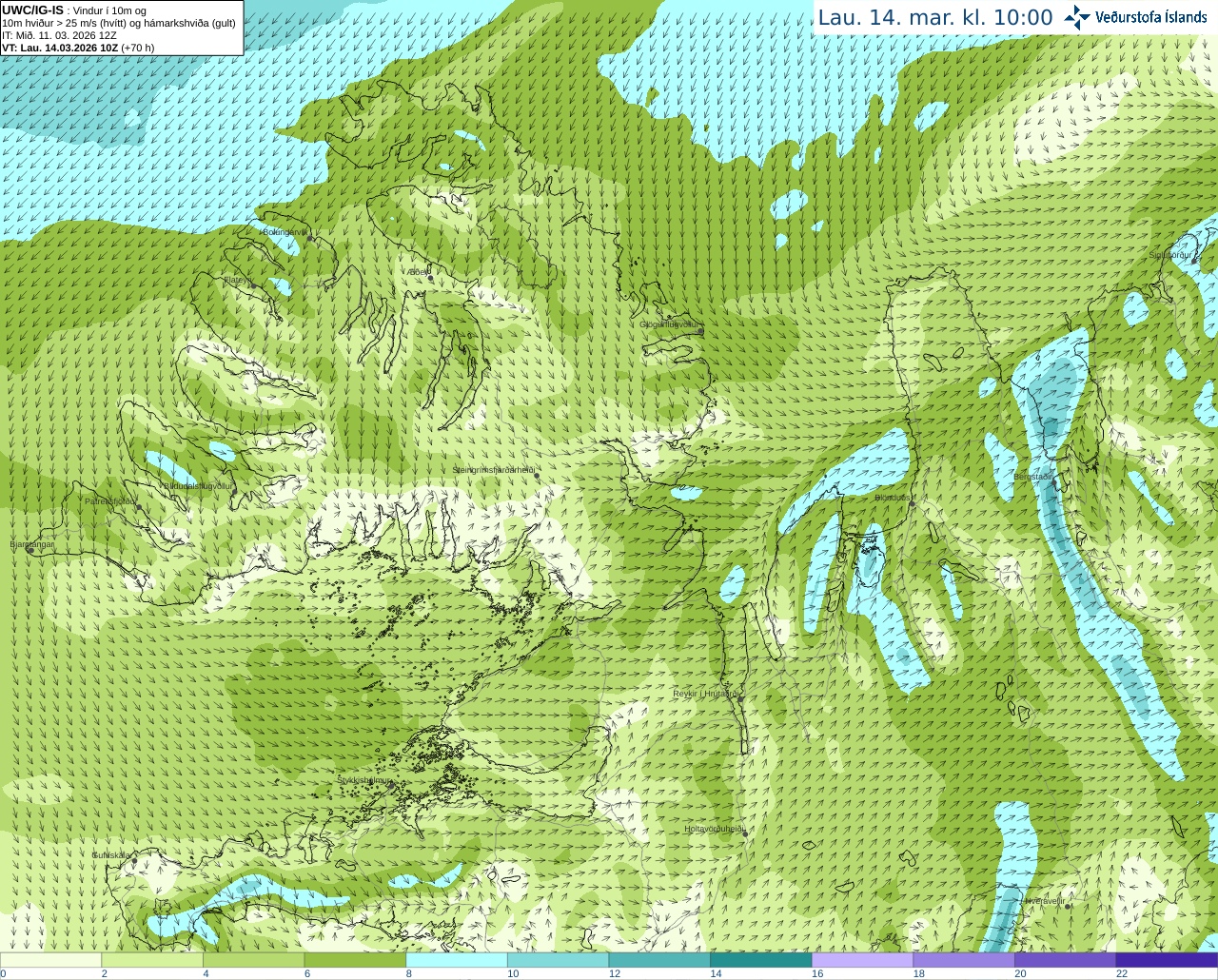Select the Bolungarvík station marker

tap(310, 239)
